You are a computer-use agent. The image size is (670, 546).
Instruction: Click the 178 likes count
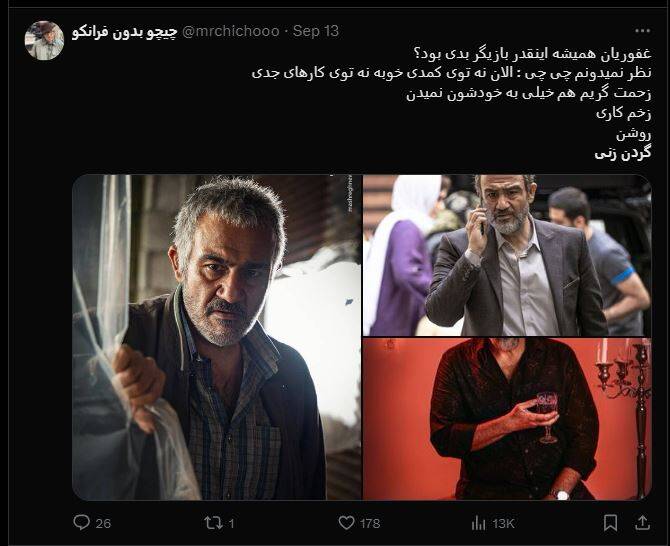(x=370, y=523)
